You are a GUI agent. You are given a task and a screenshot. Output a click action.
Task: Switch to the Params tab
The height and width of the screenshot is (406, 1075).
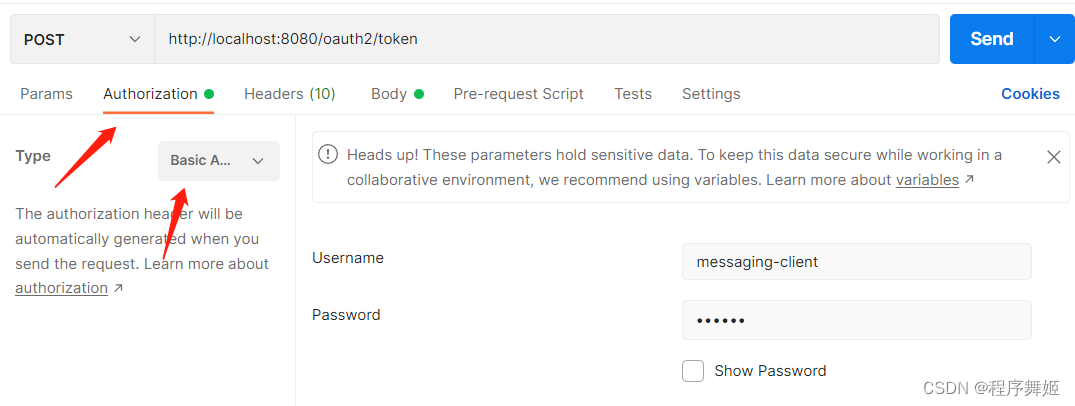coord(47,94)
